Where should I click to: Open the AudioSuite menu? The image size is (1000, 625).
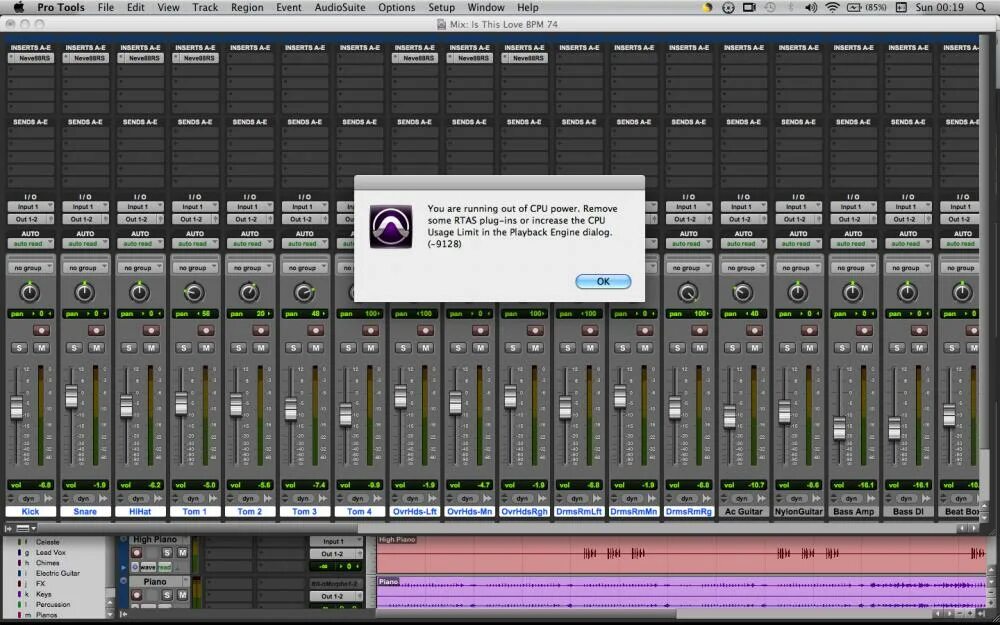pyautogui.click(x=340, y=8)
